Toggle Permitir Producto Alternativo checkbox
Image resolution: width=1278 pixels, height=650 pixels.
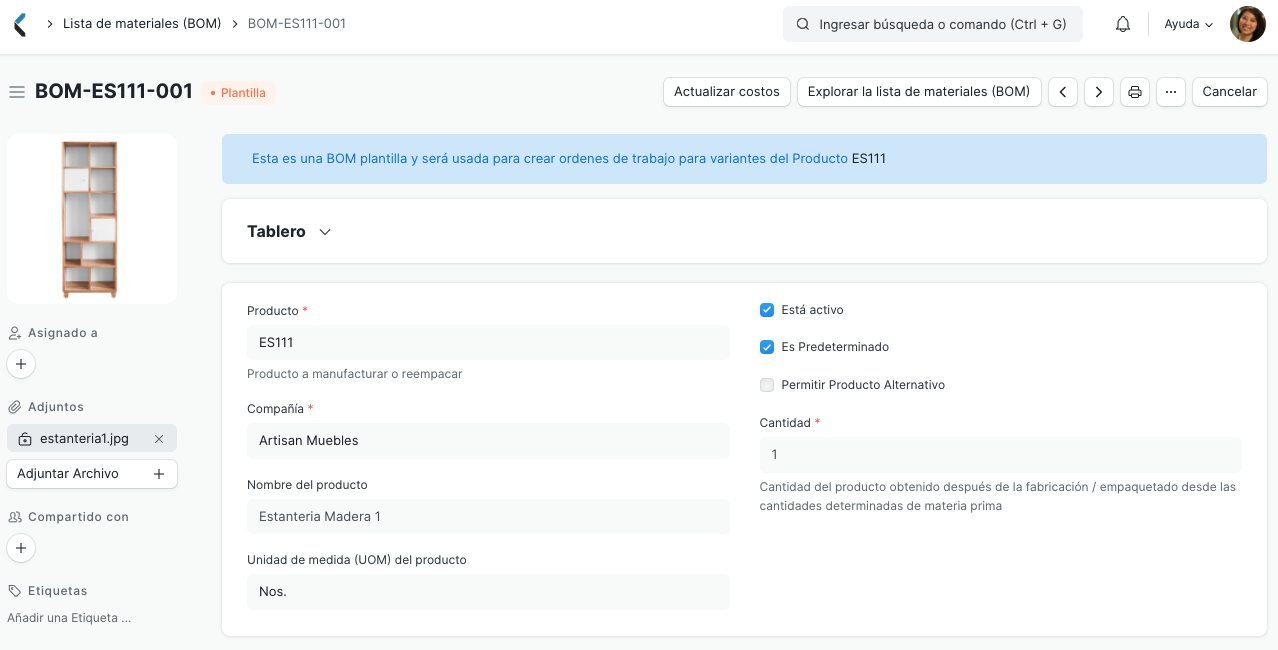(767, 385)
